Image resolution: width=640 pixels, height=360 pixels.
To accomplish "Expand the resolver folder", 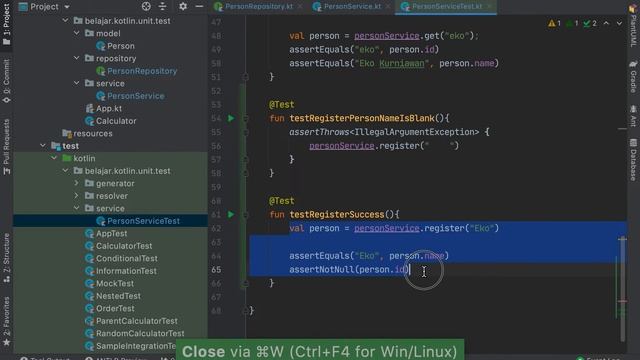I will click(x=77, y=196).
